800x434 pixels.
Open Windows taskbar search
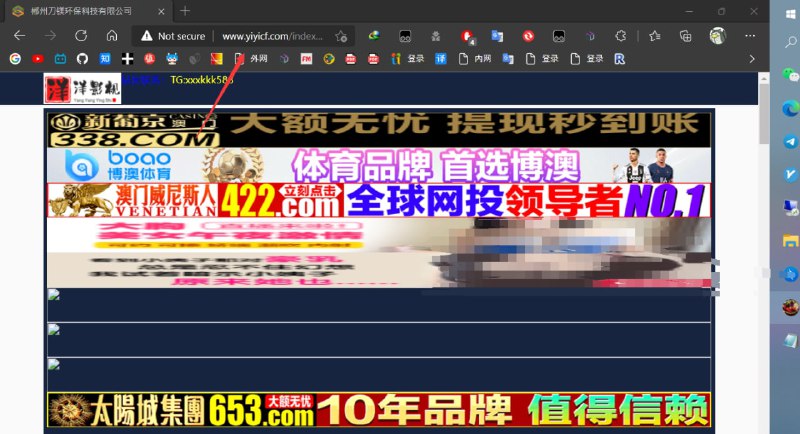click(790, 42)
